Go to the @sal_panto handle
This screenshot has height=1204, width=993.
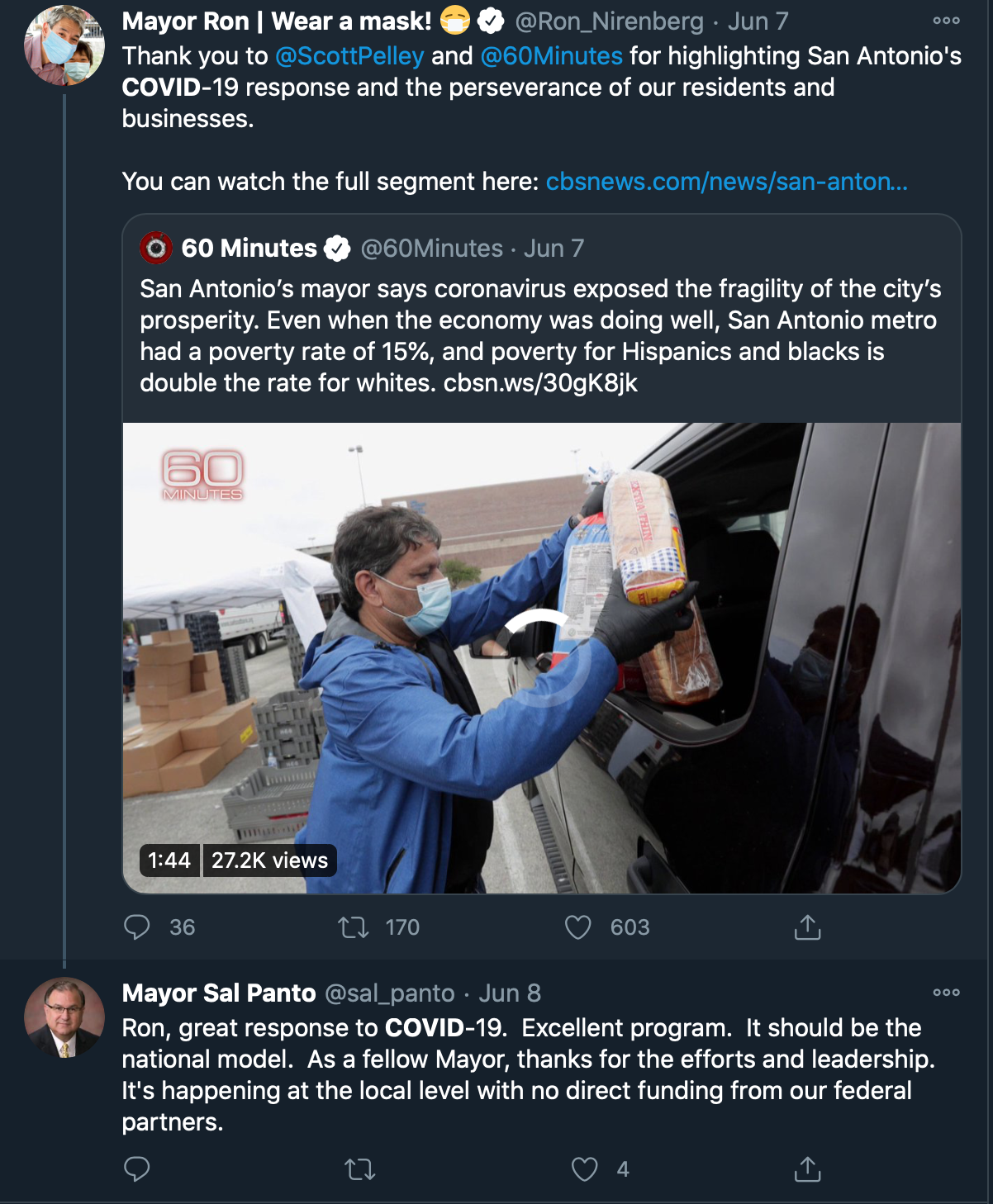click(390, 993)
